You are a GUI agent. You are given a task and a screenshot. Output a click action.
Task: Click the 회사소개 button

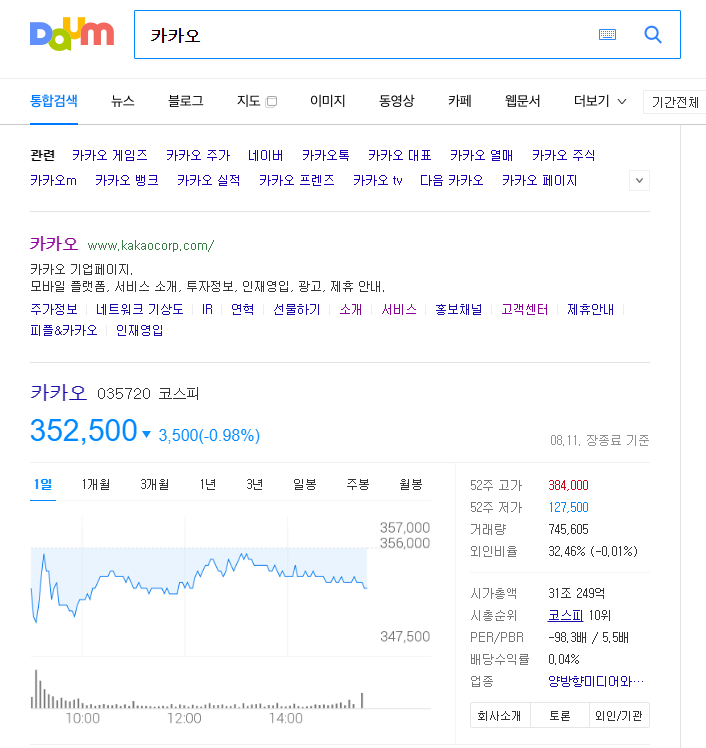(x=500, y=716)
